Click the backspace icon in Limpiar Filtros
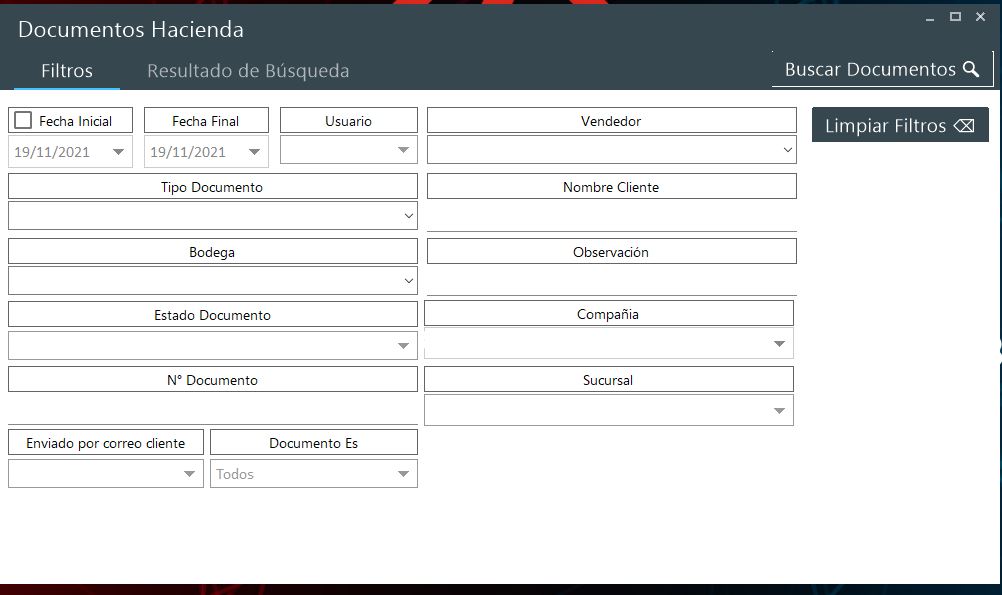 pyautogui.click(x=964, y=126)
